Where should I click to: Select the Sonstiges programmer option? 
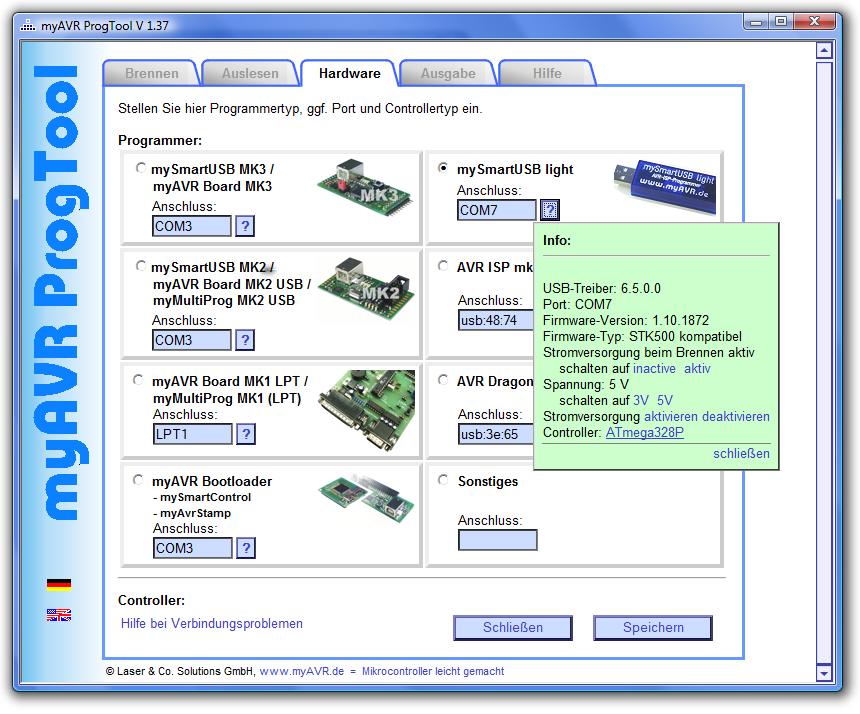pos(444,481)
